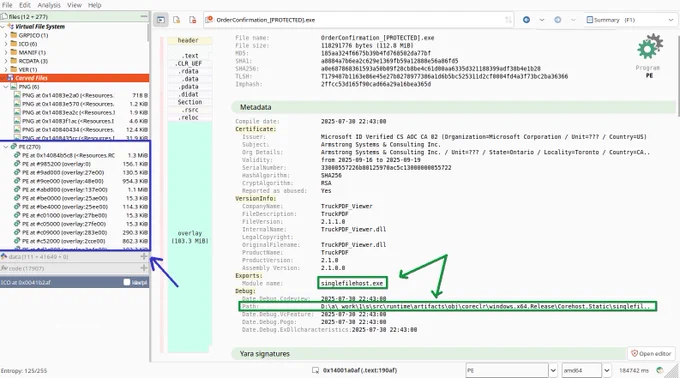
Task: Click the Program PE gear icon
Action: pos(649,47)
